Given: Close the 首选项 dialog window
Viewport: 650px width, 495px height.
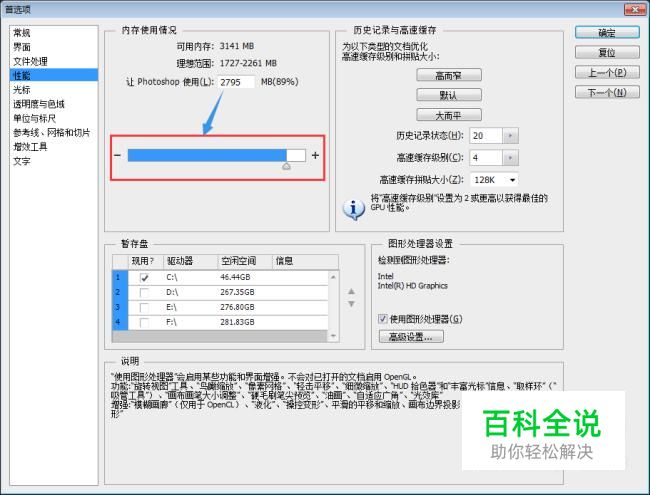Looking at the screenshot, I should coord(635,9).
